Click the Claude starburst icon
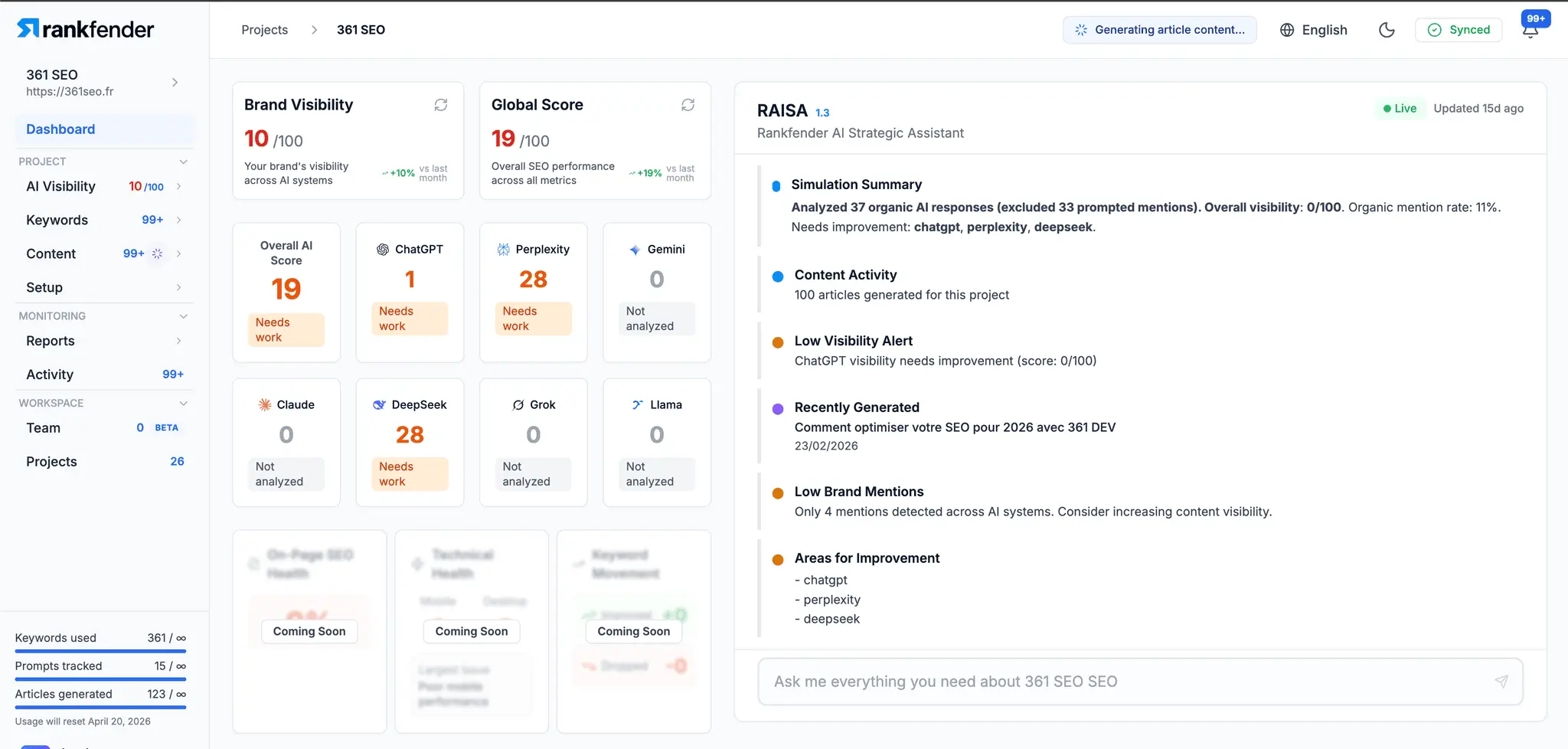The height and width of the screenshot is (749, 1568). [x=265, y=405]
